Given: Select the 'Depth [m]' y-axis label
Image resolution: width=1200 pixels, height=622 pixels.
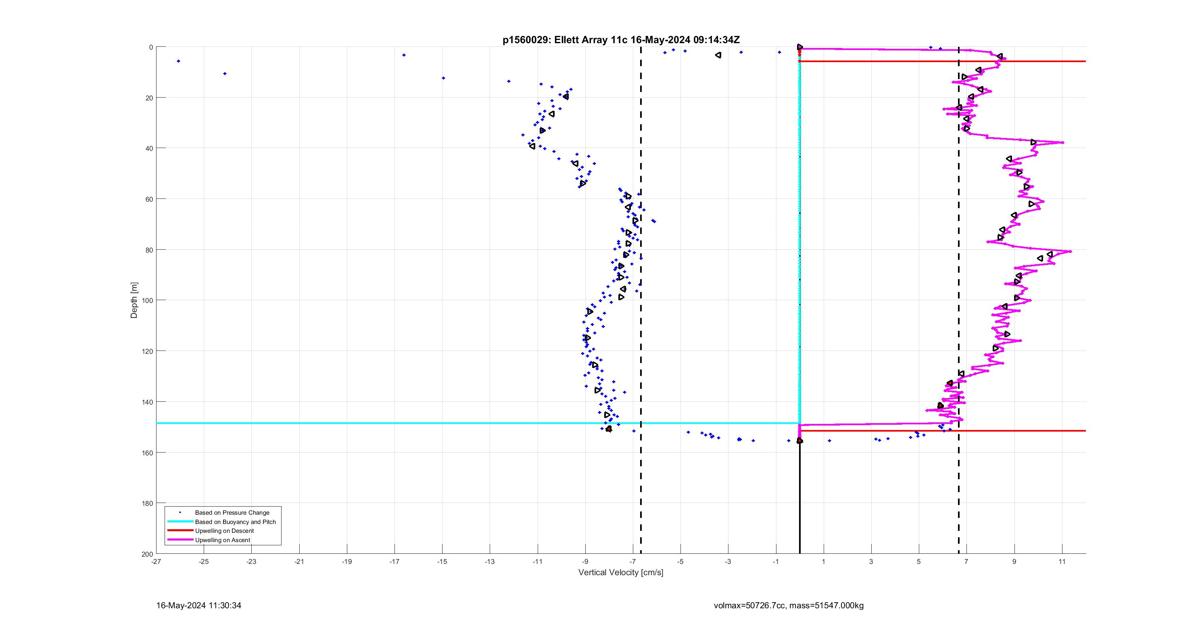Looking at the screenshot, I should [134, 300].
